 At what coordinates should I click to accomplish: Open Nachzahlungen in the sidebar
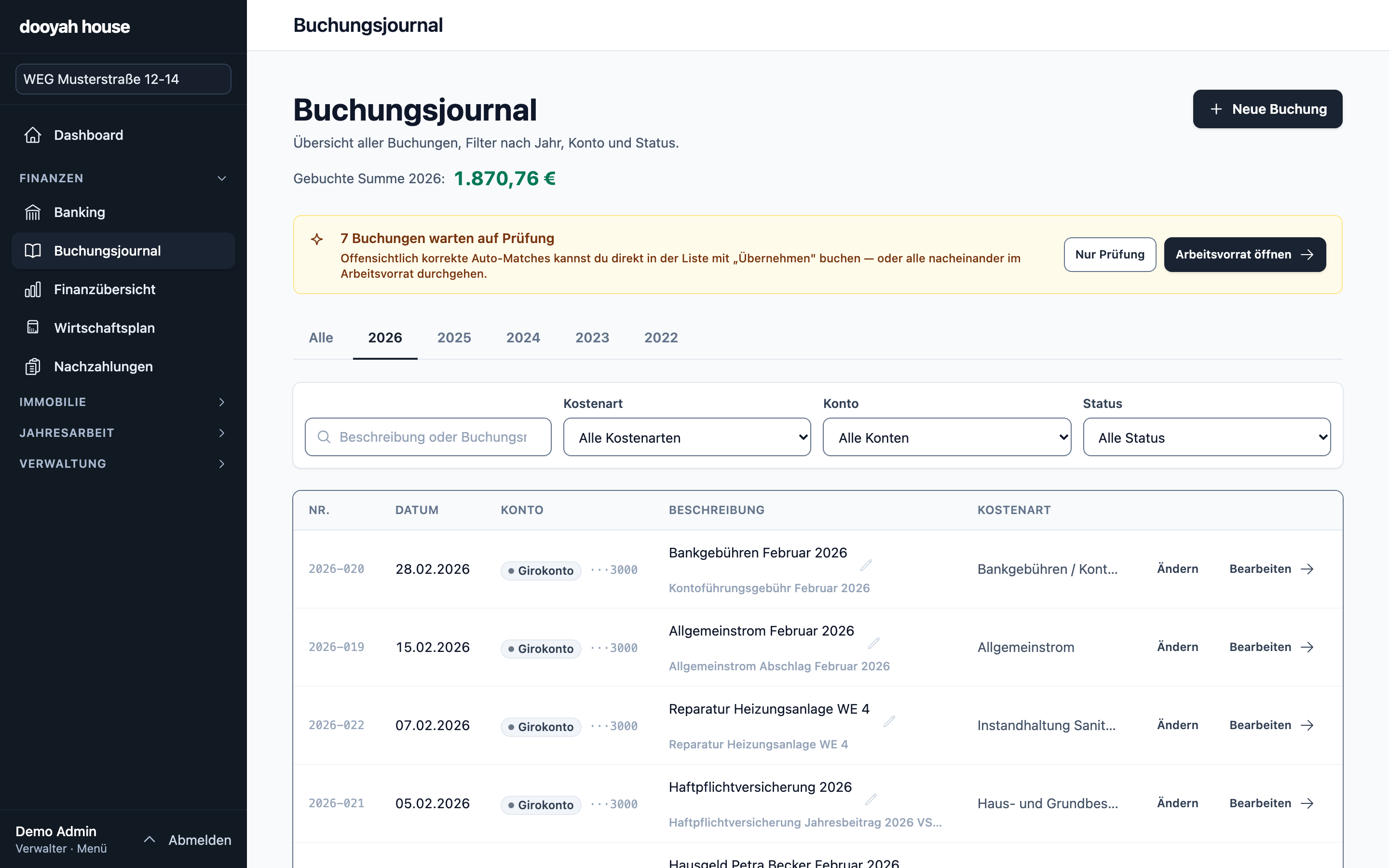123,366
